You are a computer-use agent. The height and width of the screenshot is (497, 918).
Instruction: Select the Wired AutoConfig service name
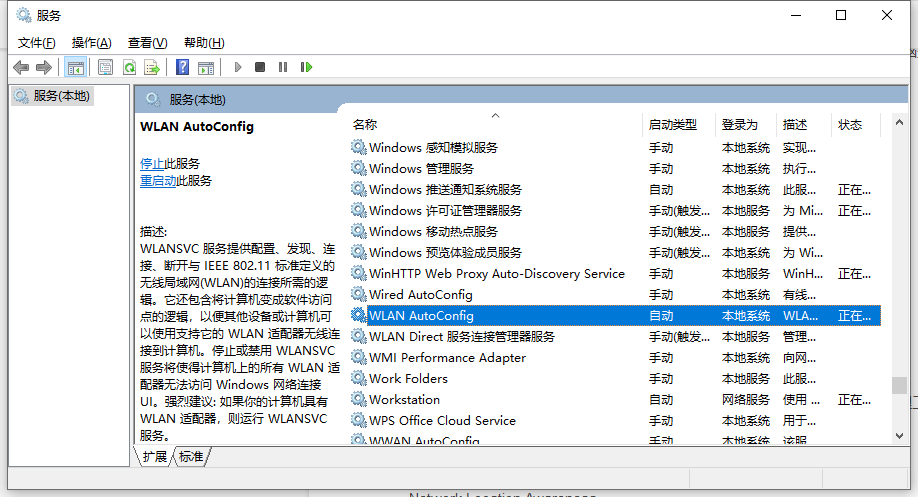pyautogui.click(x=421, y=295)
